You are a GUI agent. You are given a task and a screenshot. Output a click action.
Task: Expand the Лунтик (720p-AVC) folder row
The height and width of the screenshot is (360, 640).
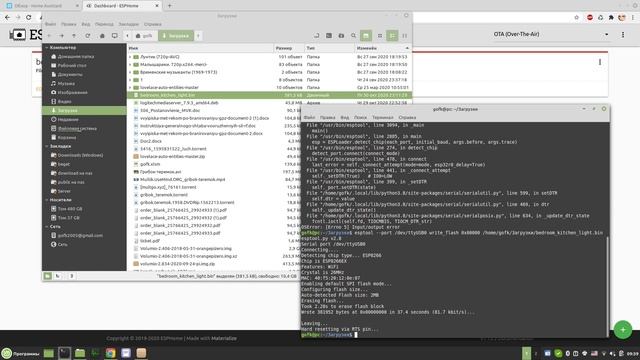pyautogui.click(x=130, y=57)
